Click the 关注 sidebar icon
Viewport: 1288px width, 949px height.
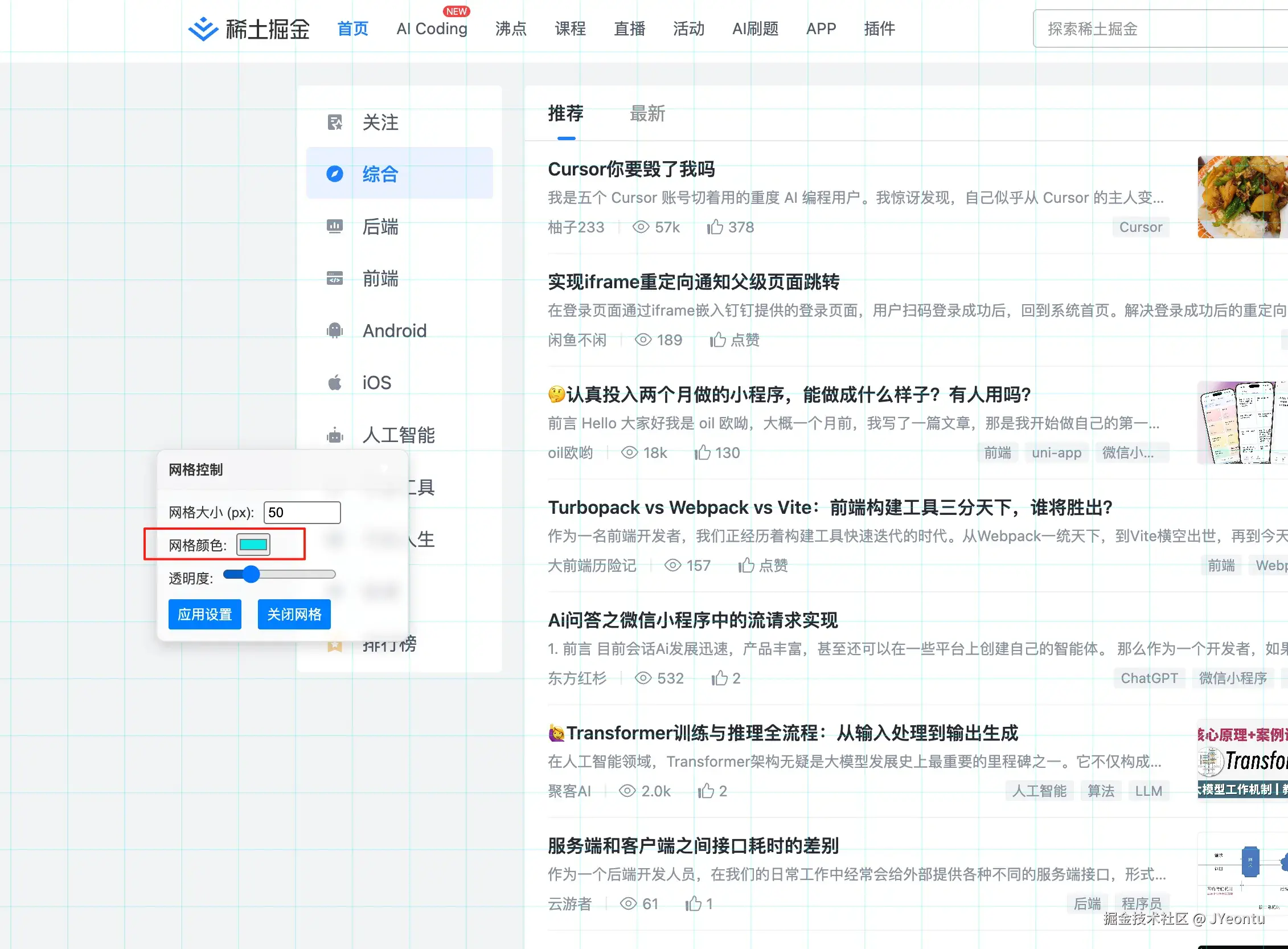point(335,122)
